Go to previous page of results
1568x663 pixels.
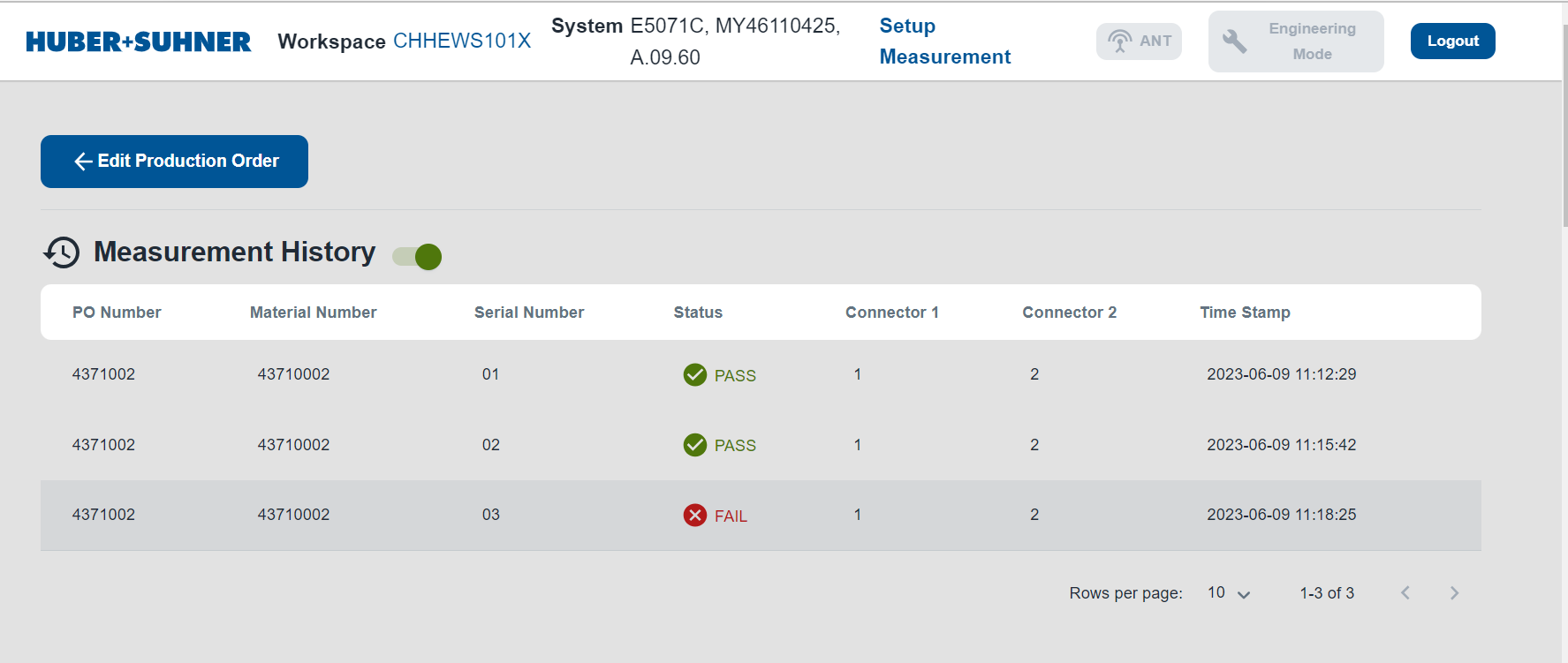[x=1405, y=593]
